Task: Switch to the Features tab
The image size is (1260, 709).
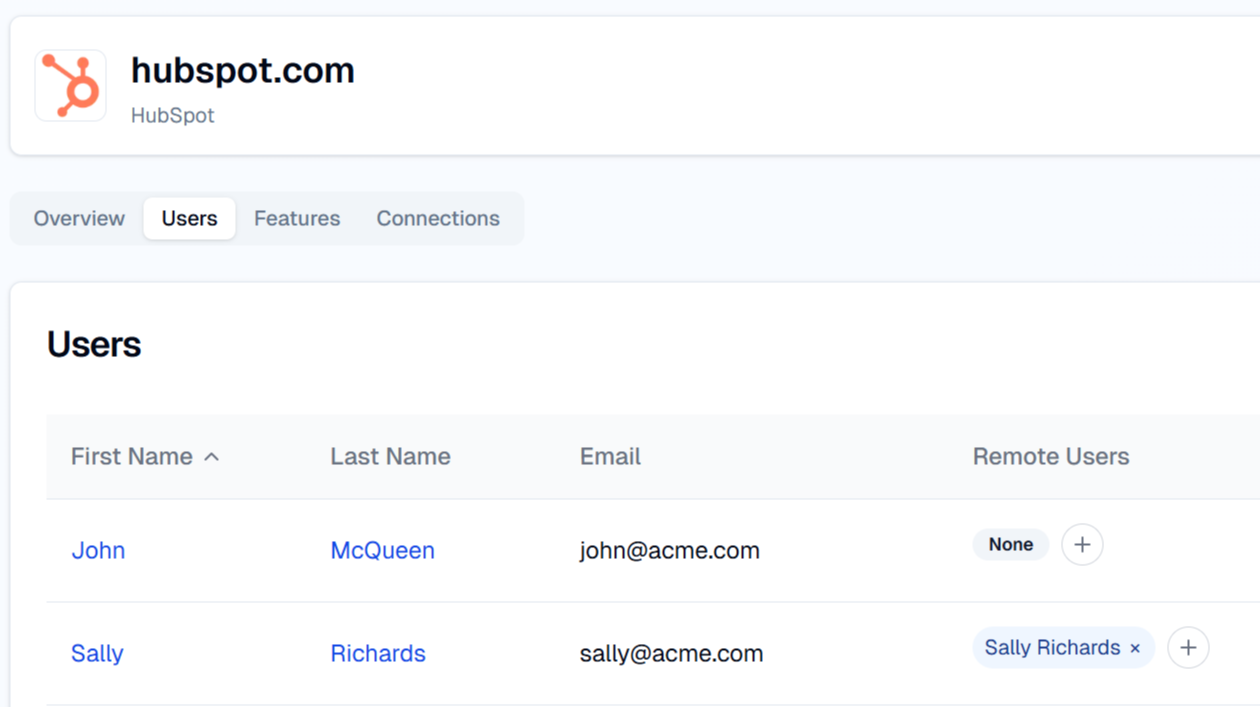Action: coord(297,218)
